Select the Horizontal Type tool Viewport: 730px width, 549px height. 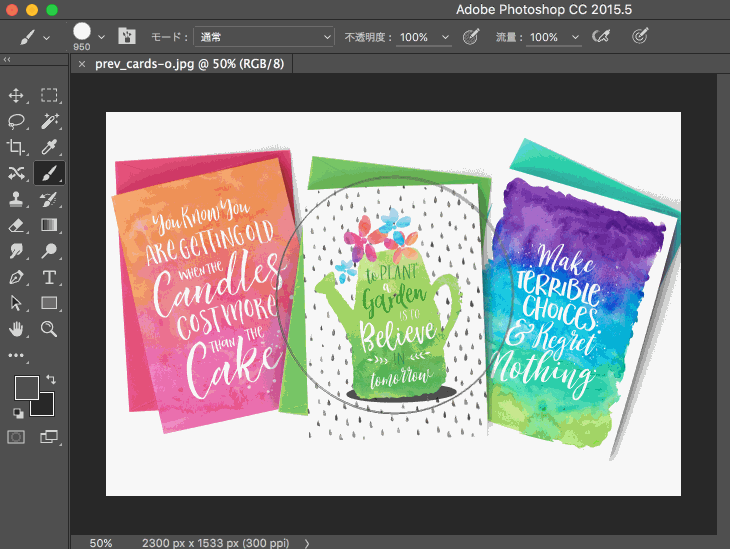tap(49, 277)
